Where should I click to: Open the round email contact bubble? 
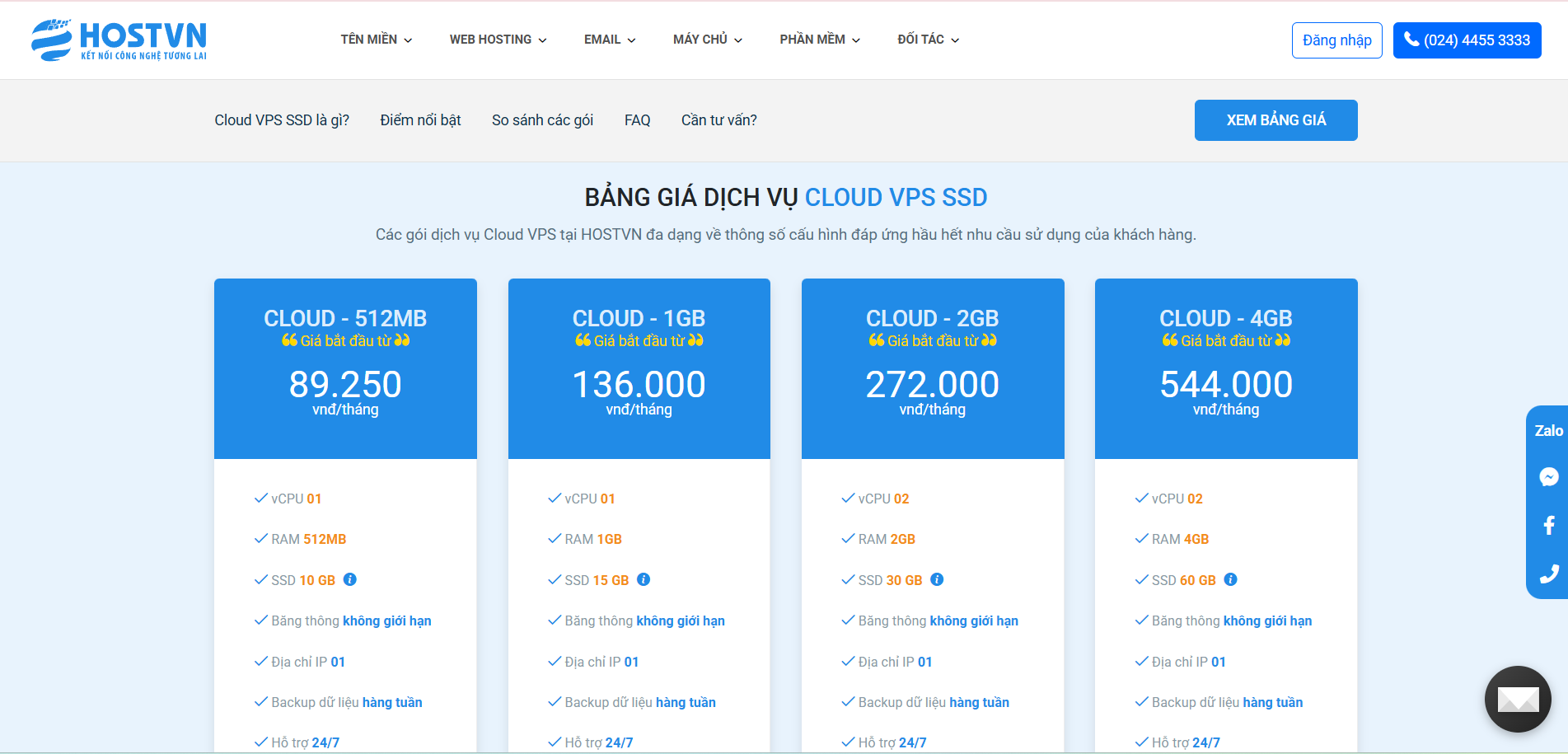(1517, 699)
